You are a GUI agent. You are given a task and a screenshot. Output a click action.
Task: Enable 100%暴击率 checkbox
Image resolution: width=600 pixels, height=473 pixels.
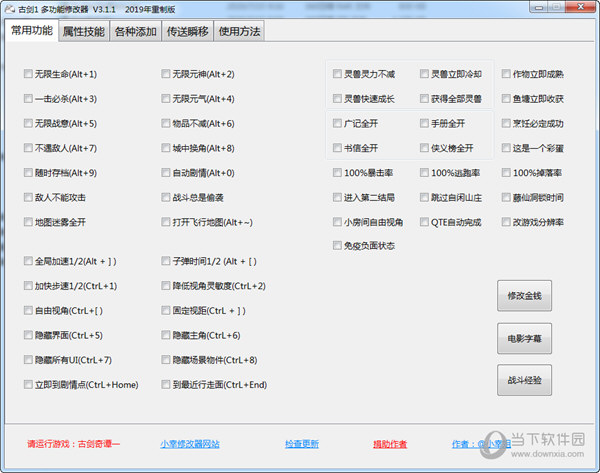[337, 173]
